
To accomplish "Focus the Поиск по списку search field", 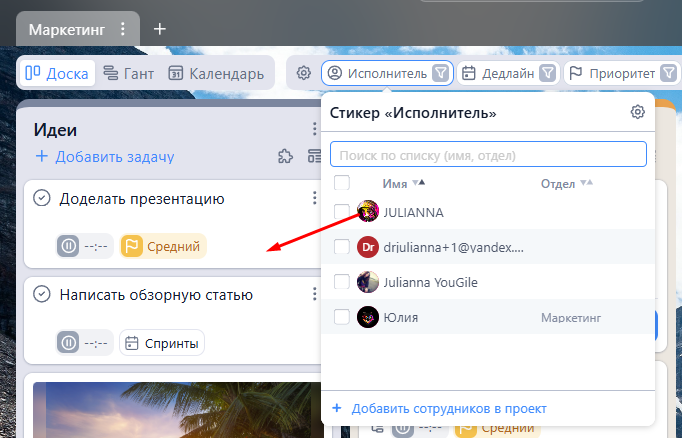I will pos(488,154).
